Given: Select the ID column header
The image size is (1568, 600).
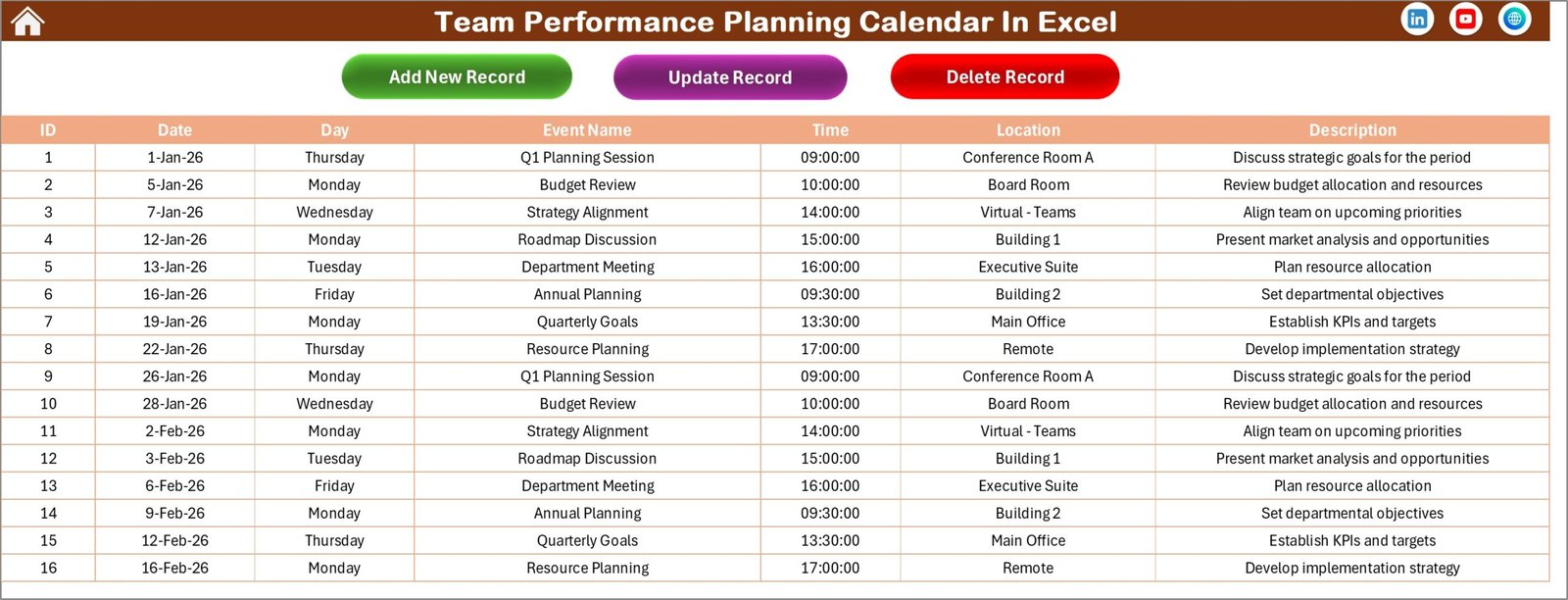Looking at the screenshot, I should pyautogui.click(x=48, y=129).
